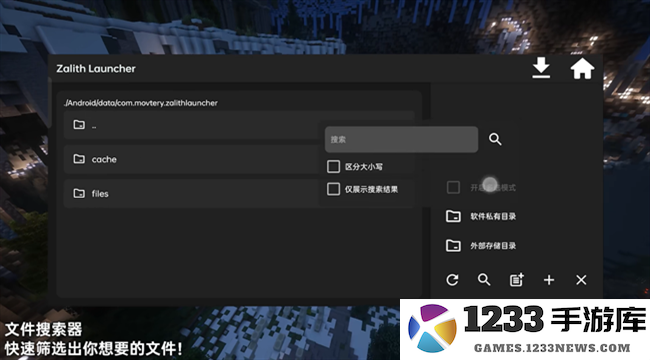Click the folder icon beside 软件私有目录
650x360 pixels.
point(453,216)
